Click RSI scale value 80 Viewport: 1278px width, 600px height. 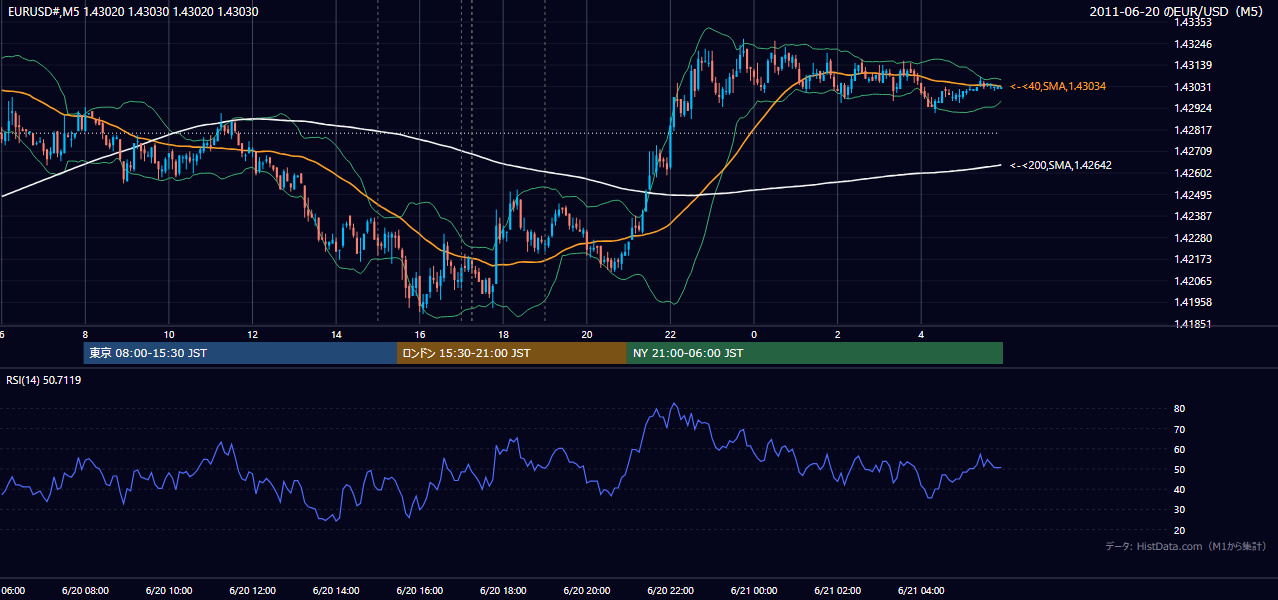[x=1179, y=409]
